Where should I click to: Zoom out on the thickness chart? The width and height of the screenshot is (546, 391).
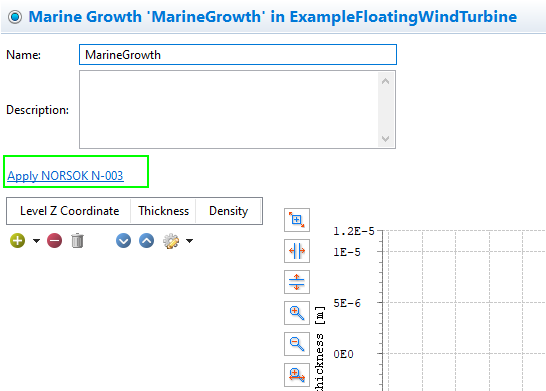(297, 344)
